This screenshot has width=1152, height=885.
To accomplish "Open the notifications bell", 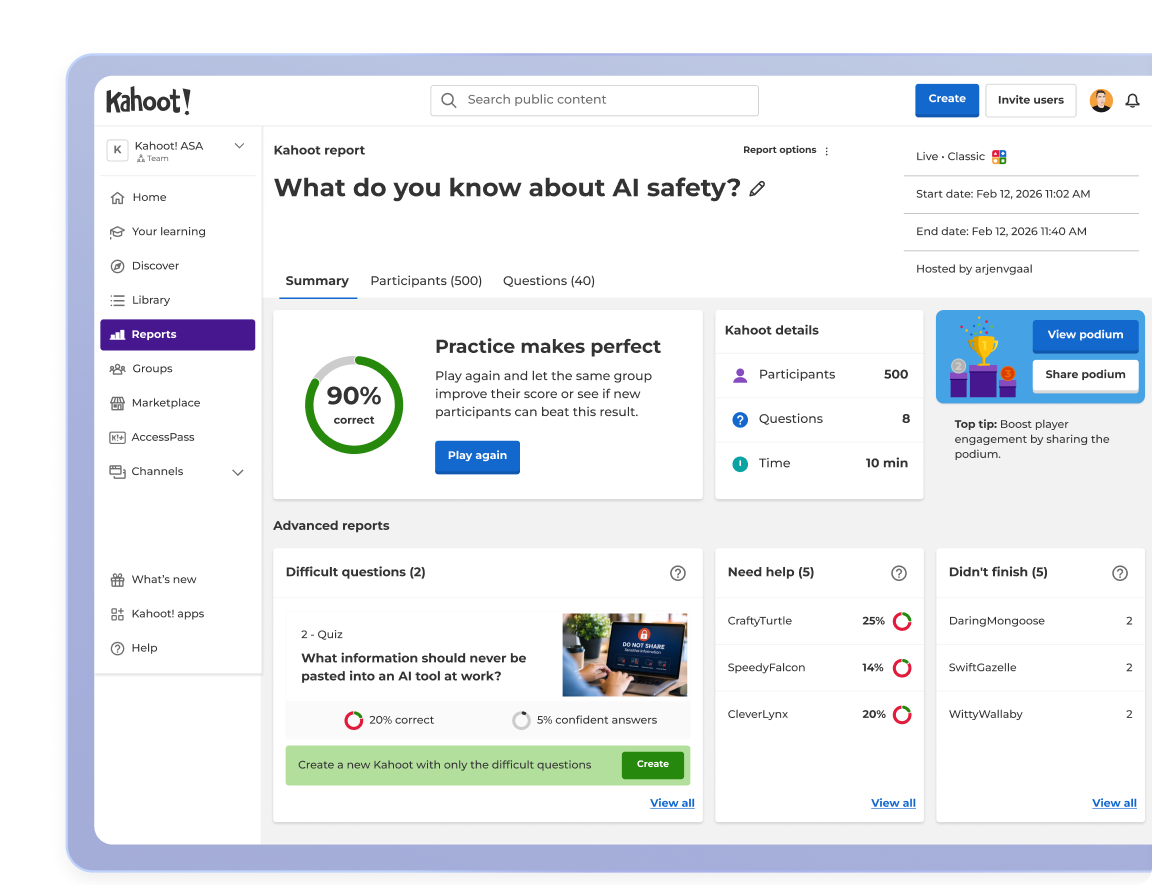I will pyautogui.click(x=1132, y=101).
